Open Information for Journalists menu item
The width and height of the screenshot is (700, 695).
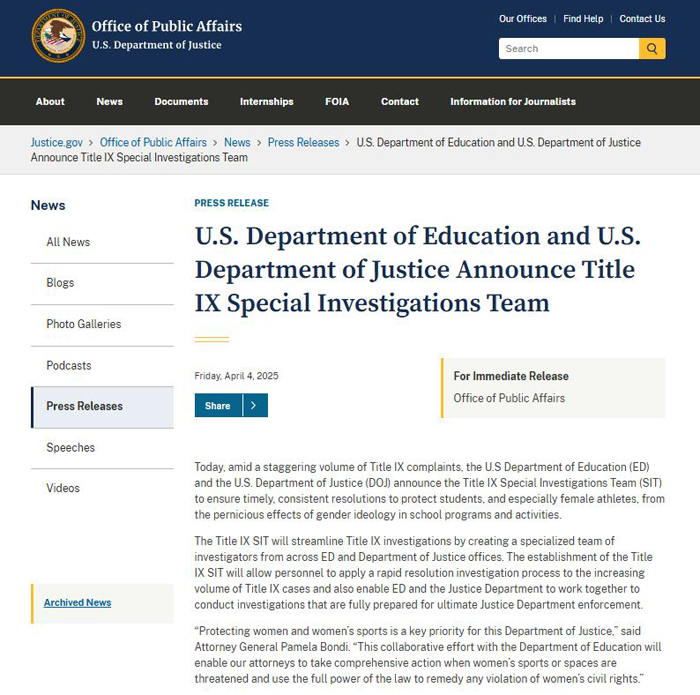click(513, 101)
